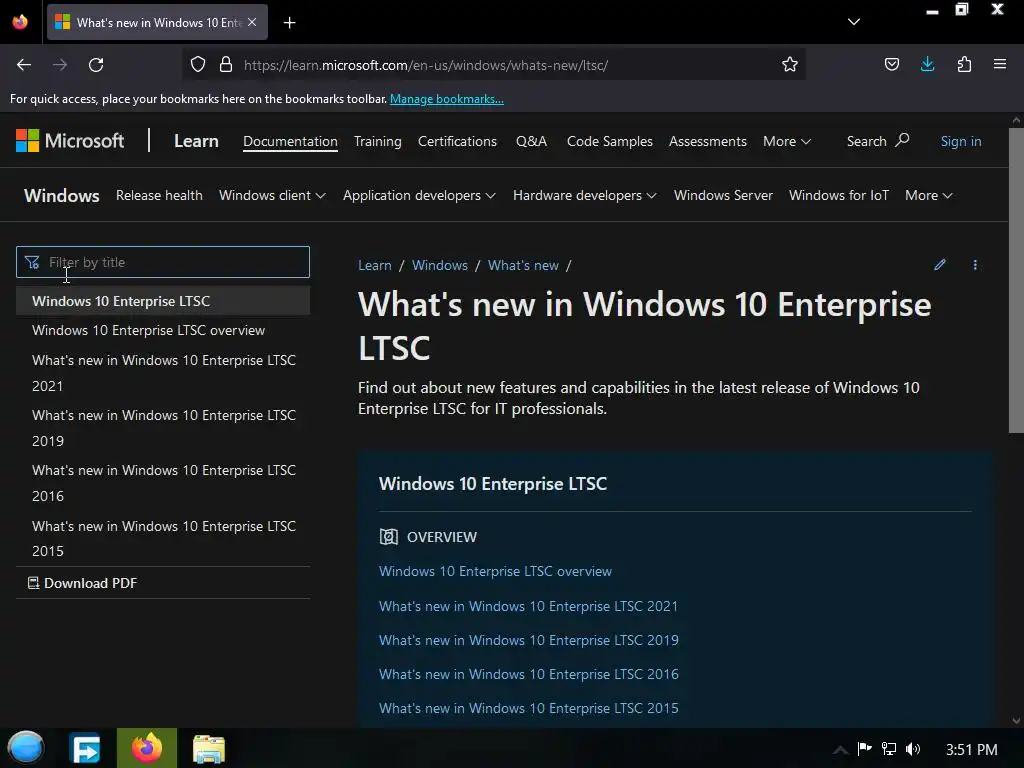
Task: Click the Windows product heading link
Action: click(x=61, y=195)
